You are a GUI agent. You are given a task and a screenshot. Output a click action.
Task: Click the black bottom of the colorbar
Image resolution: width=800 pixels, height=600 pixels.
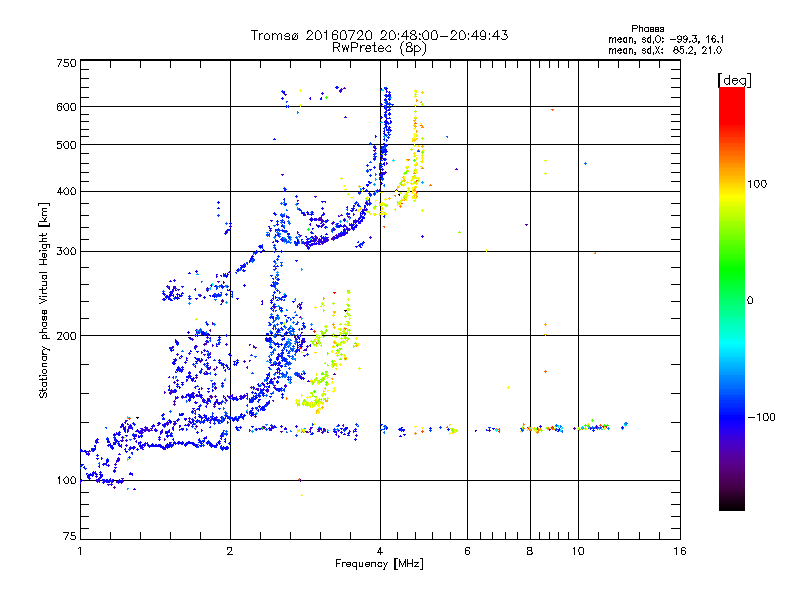point(732,507)
